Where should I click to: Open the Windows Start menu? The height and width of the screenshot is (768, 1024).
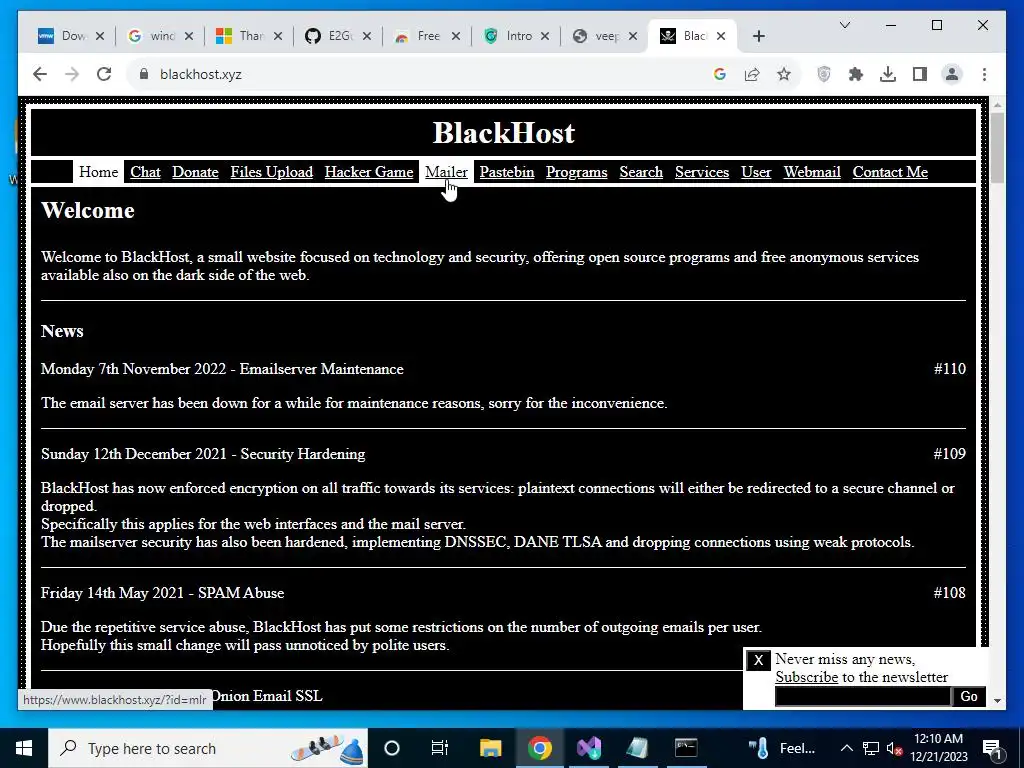coord(24,748)
